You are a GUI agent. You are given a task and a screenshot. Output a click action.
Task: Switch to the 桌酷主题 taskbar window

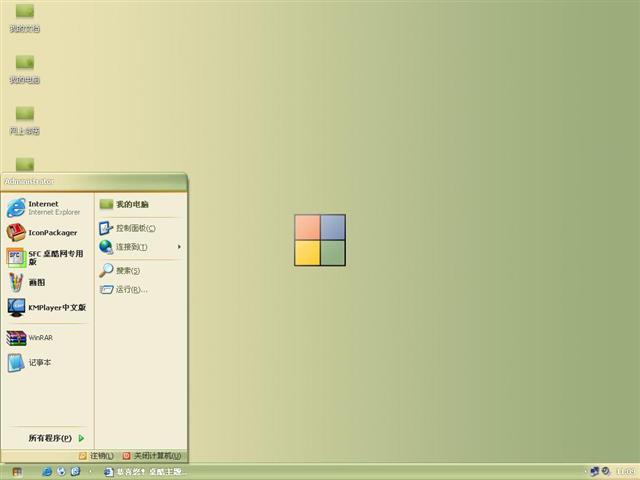tap(145, 472)
